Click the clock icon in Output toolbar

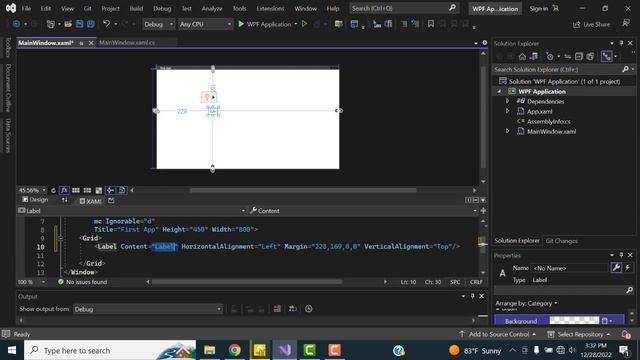coord(309,309)
